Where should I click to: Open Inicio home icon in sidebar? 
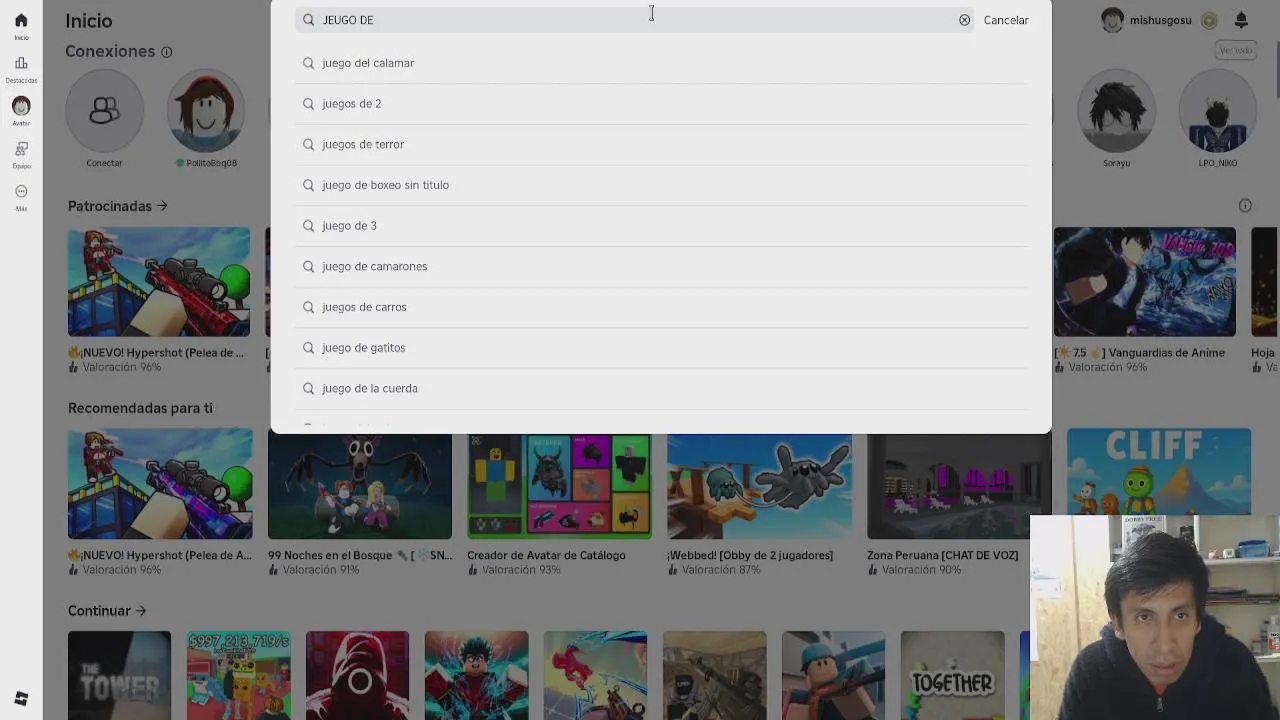21,20
